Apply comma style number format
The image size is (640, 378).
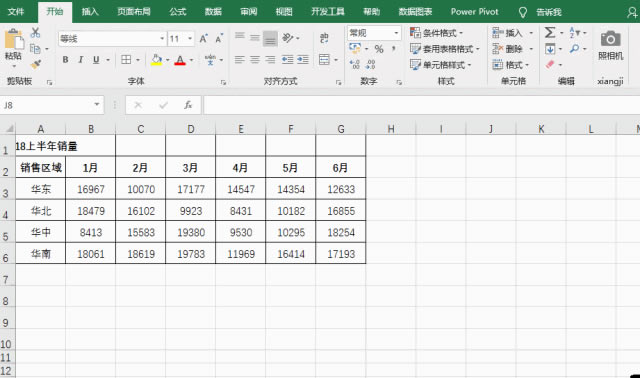393,49
